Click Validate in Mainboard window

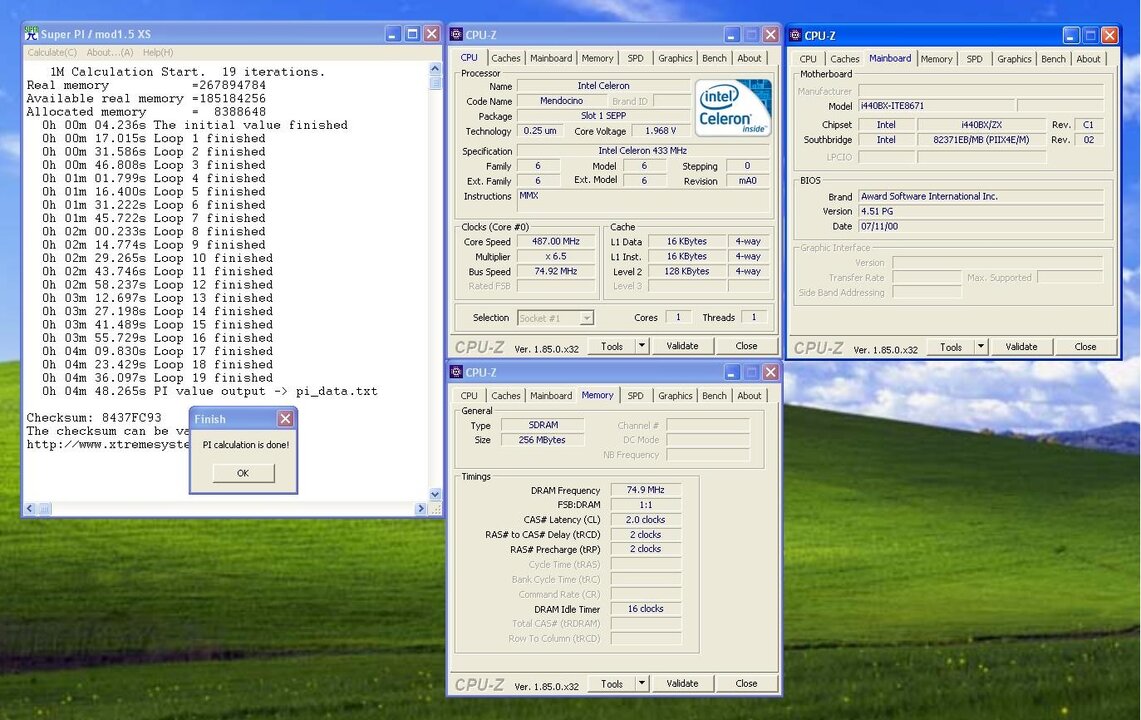point(1022,347)
